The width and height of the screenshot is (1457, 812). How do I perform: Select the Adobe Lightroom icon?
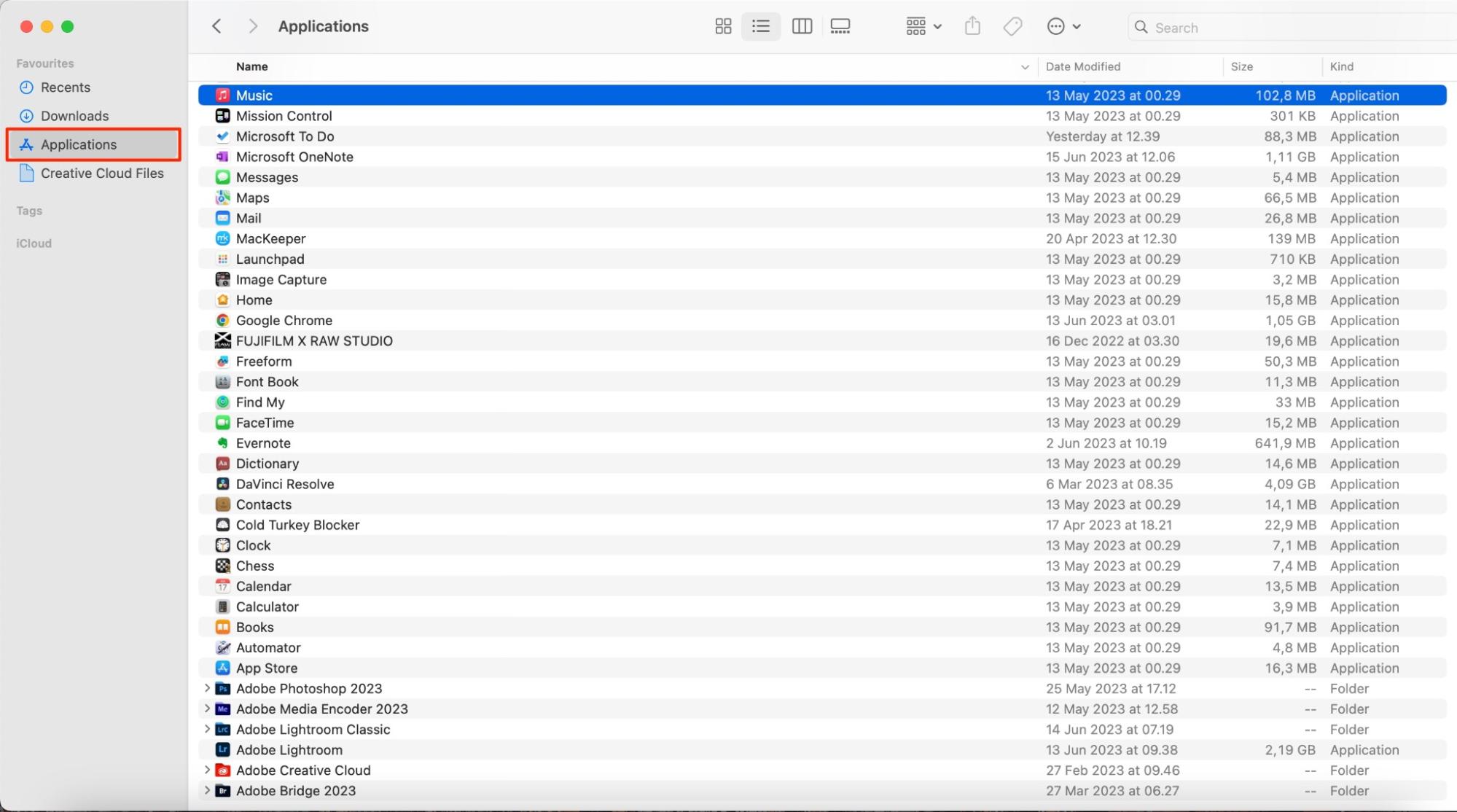pos(222,749)
